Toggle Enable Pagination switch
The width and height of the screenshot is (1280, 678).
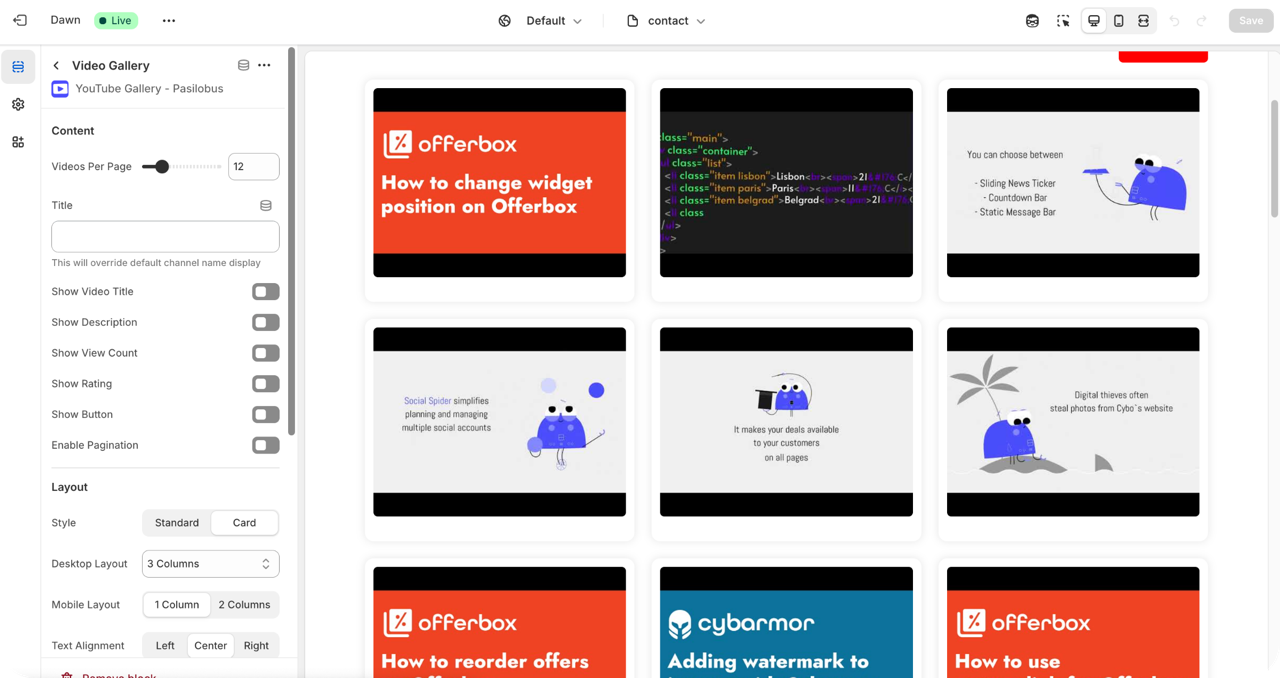(x=265, y=445)
